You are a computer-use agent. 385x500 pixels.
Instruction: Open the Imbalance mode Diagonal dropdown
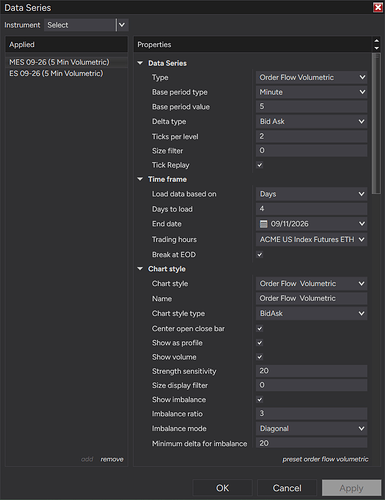pyautogui.click(x=311, y=428)
